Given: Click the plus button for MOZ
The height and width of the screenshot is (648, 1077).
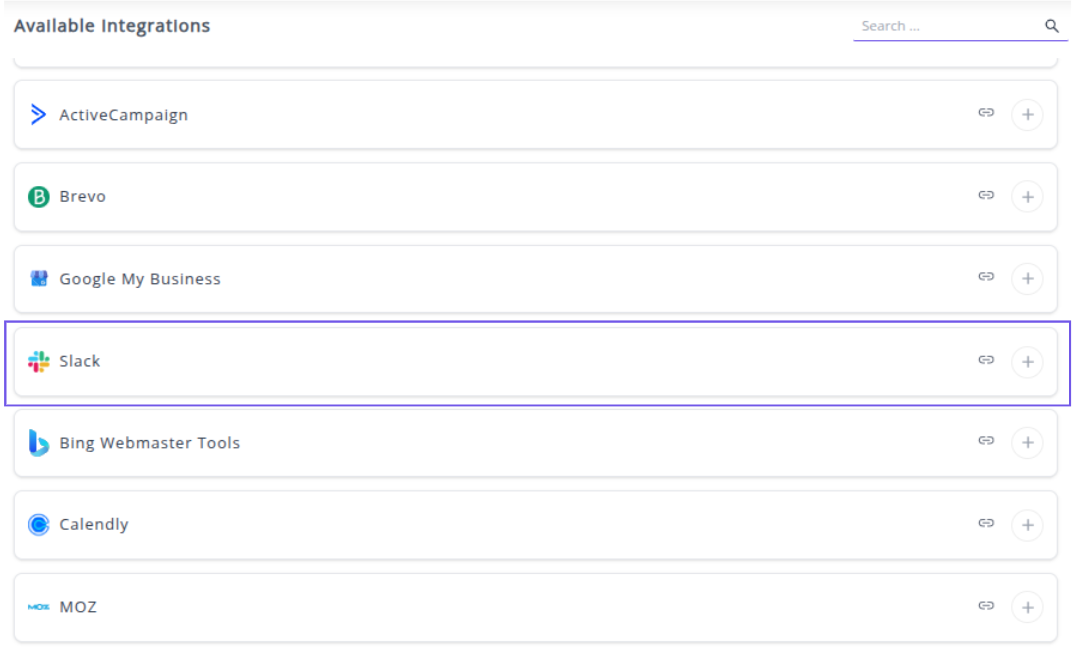Looking at the screenshot, I should pyautogui.click(x=1027, y=607).
